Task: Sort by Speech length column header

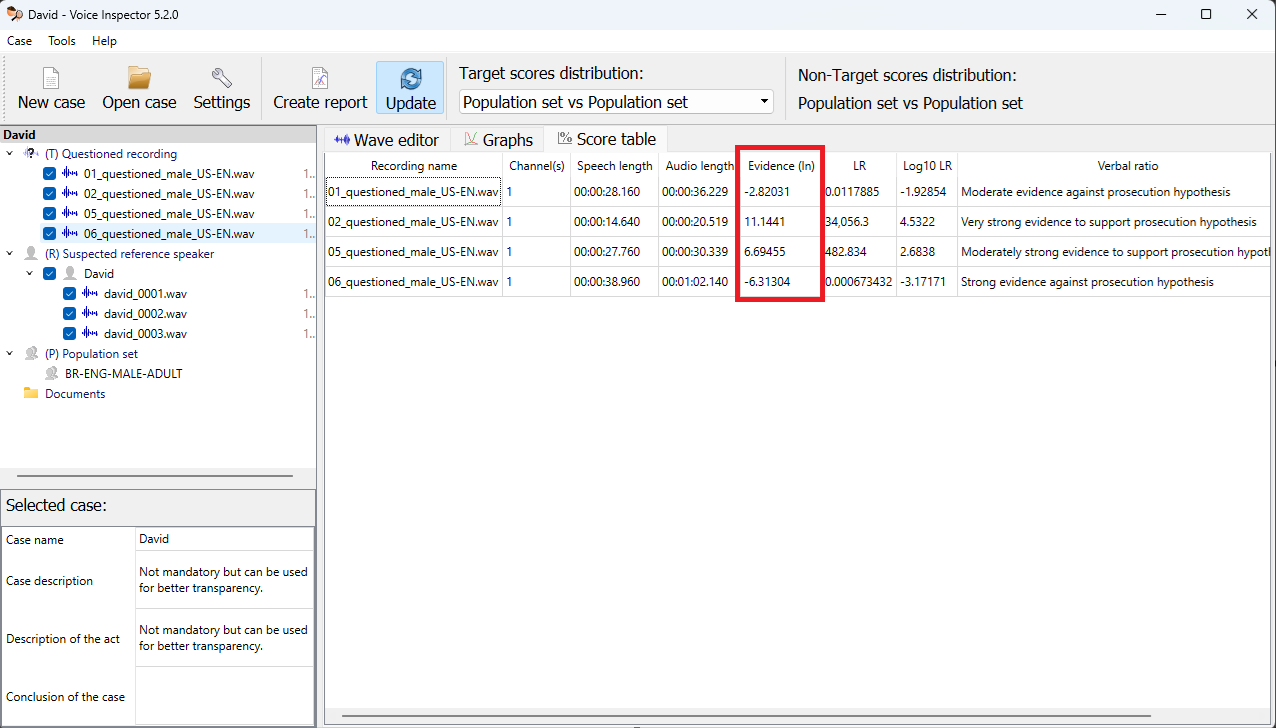Action: [614, 166]
